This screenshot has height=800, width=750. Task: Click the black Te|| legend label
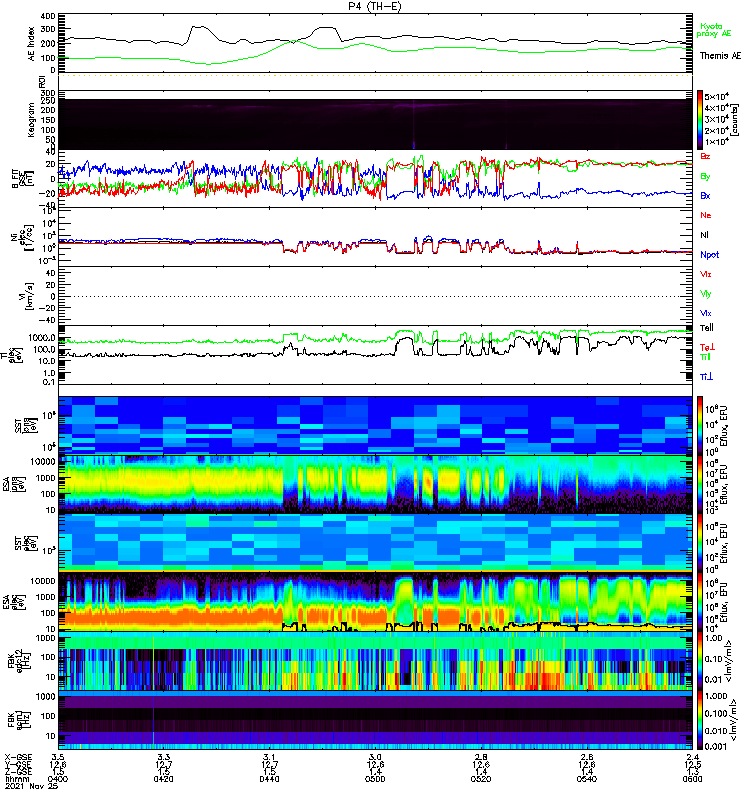[707, 328]
